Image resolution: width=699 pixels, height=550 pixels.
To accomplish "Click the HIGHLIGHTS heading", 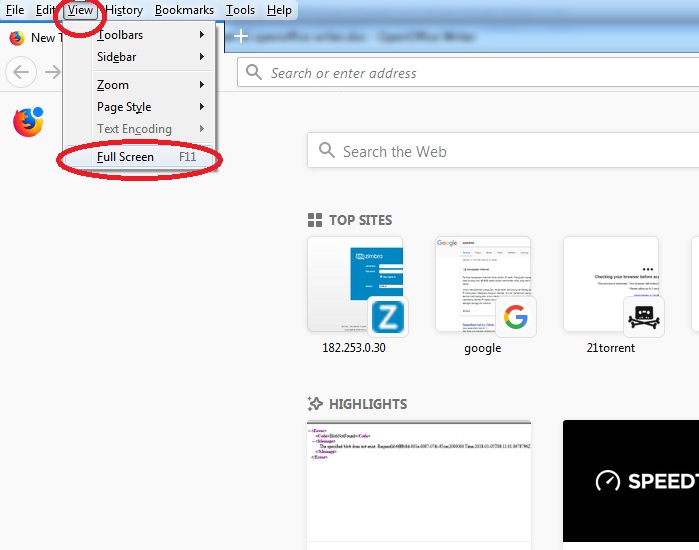I will [368, 404].
